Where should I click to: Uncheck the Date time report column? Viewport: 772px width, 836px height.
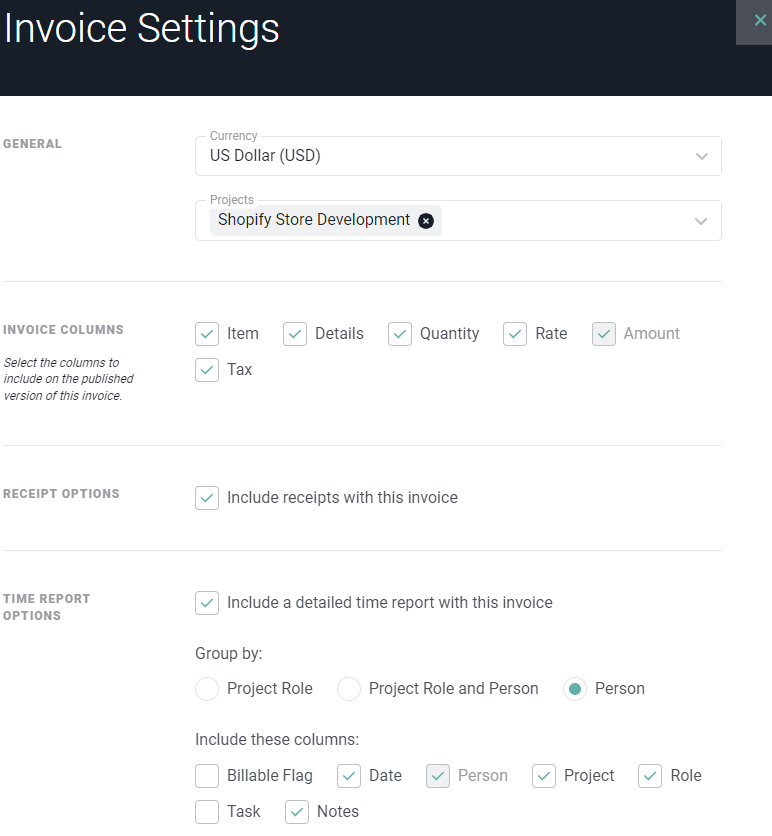tap(349, 776)
